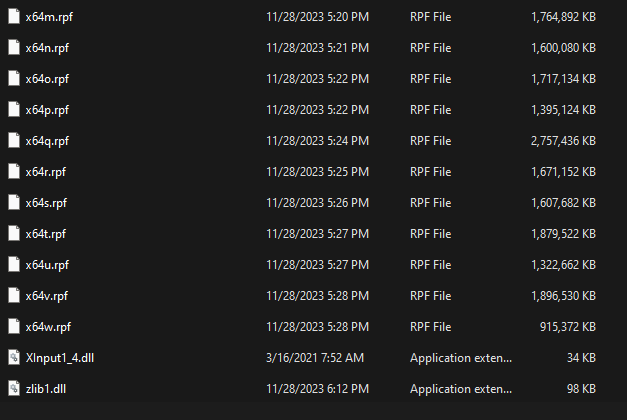This screenshot has width=627, height=420.
Task: Click the x64u.rpf file icon
Action: 14,265
